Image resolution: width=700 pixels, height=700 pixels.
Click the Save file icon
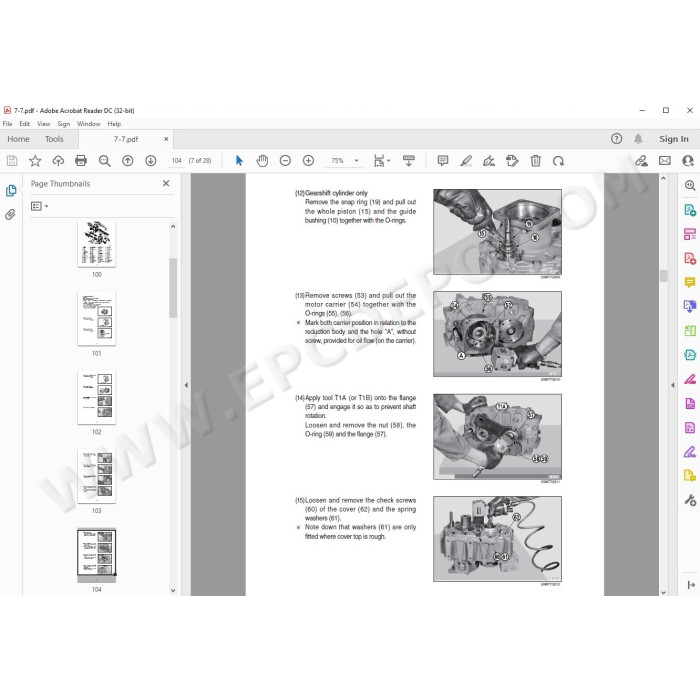pyautogui.click(x=12, y=161)
